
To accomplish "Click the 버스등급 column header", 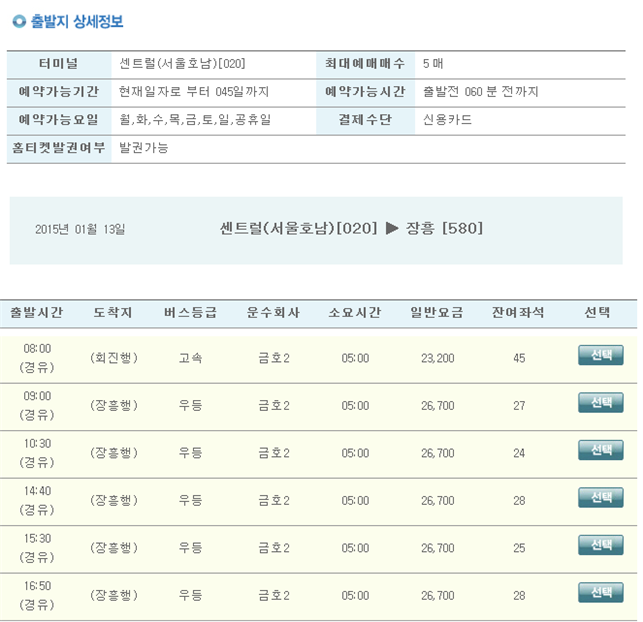I will tap(190, 312).
